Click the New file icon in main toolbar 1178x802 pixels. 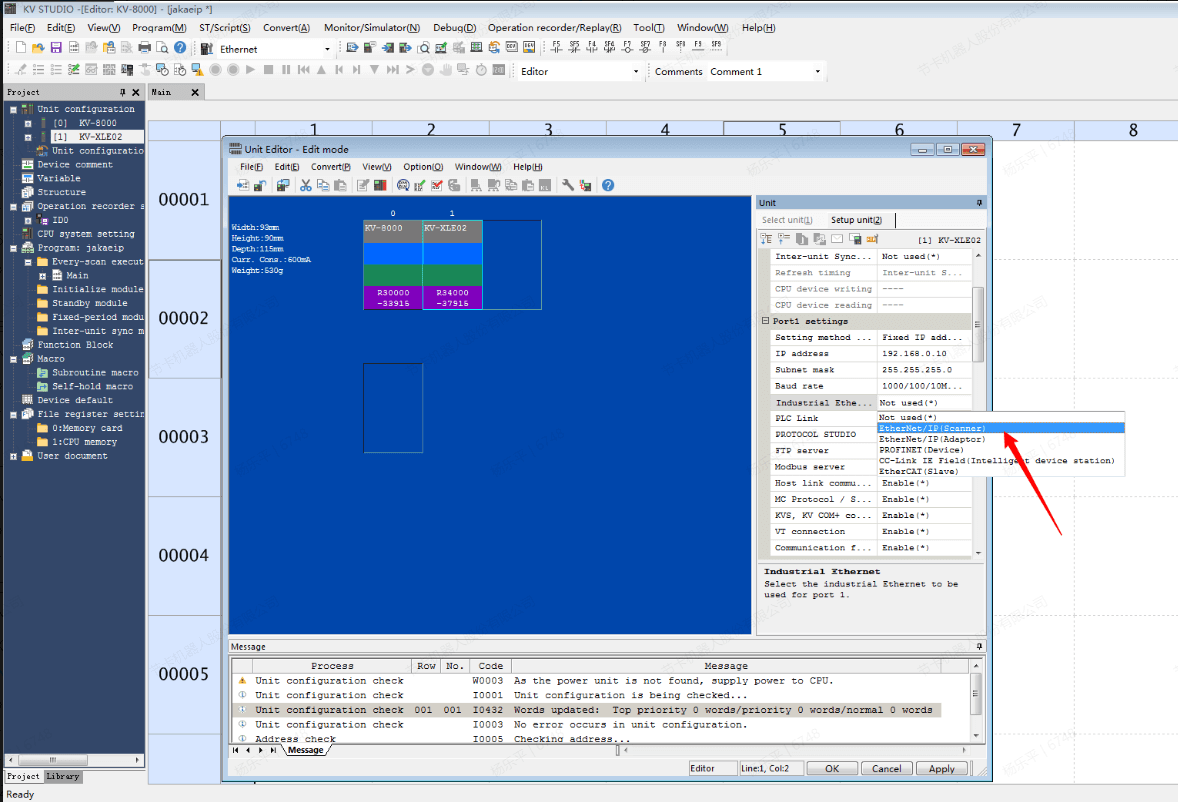tap(20, 48)
